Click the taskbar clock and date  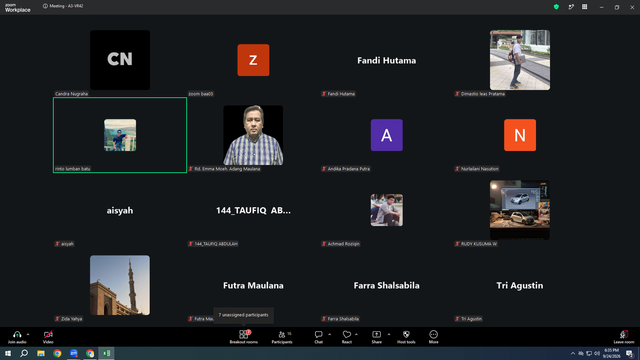611,353
